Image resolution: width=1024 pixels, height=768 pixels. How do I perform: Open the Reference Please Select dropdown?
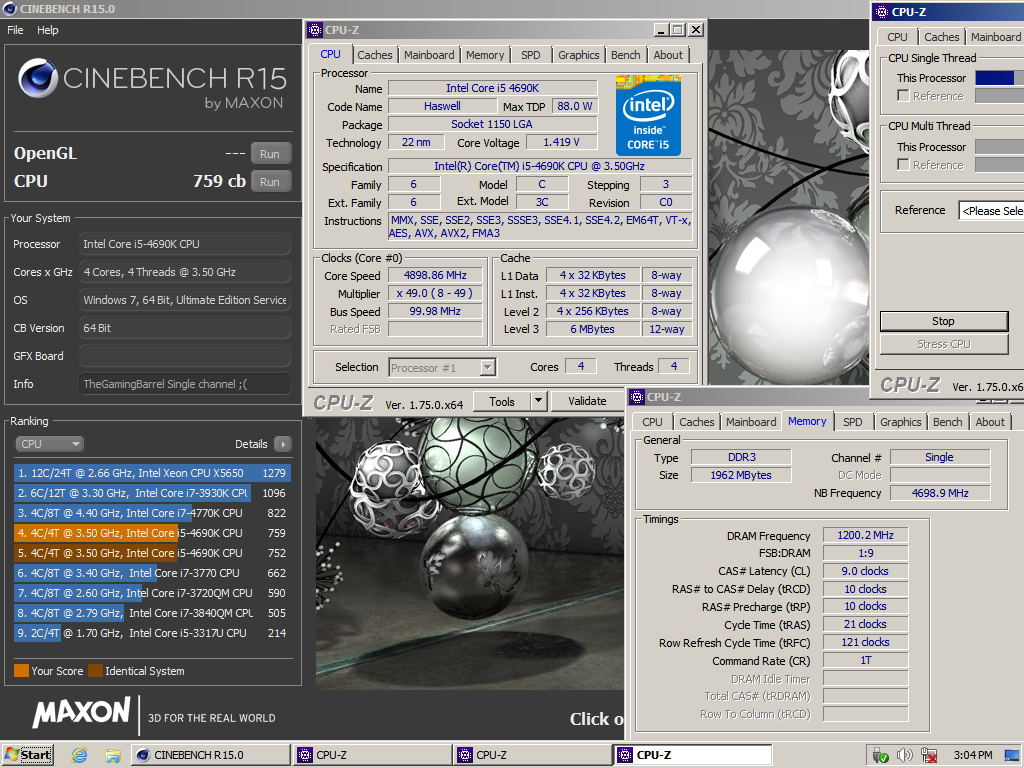(x=991, y=211)
